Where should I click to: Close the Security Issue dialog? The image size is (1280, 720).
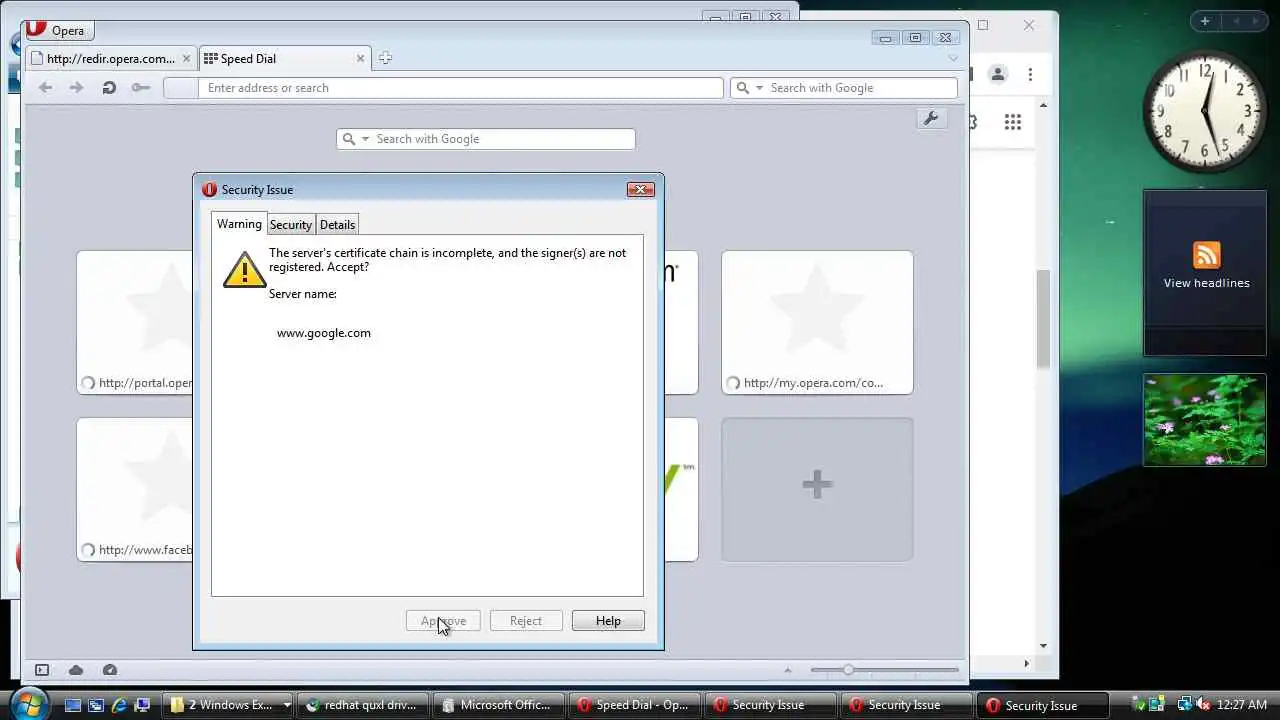coord(640,190)
